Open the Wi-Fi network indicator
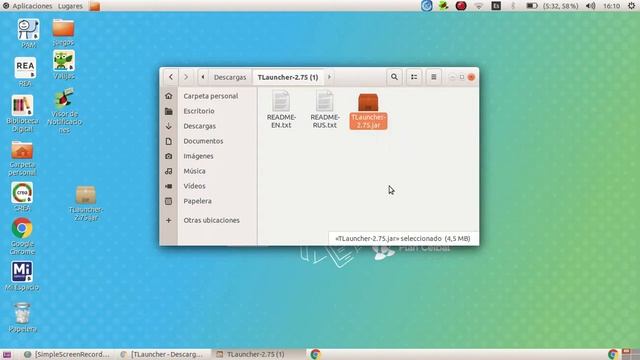640x360 pixels. [x=478, y=6]
